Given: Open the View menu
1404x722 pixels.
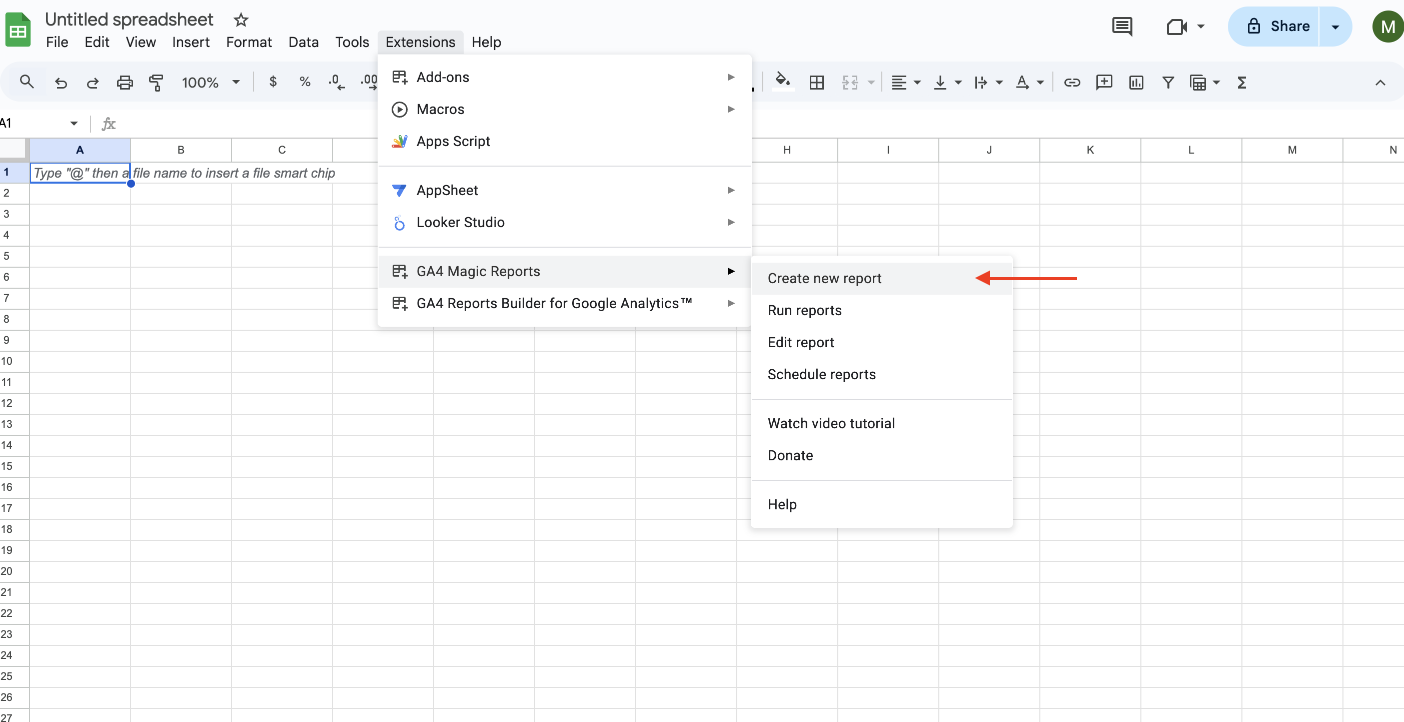Looking at the screenshot, I should coord(140,42).
